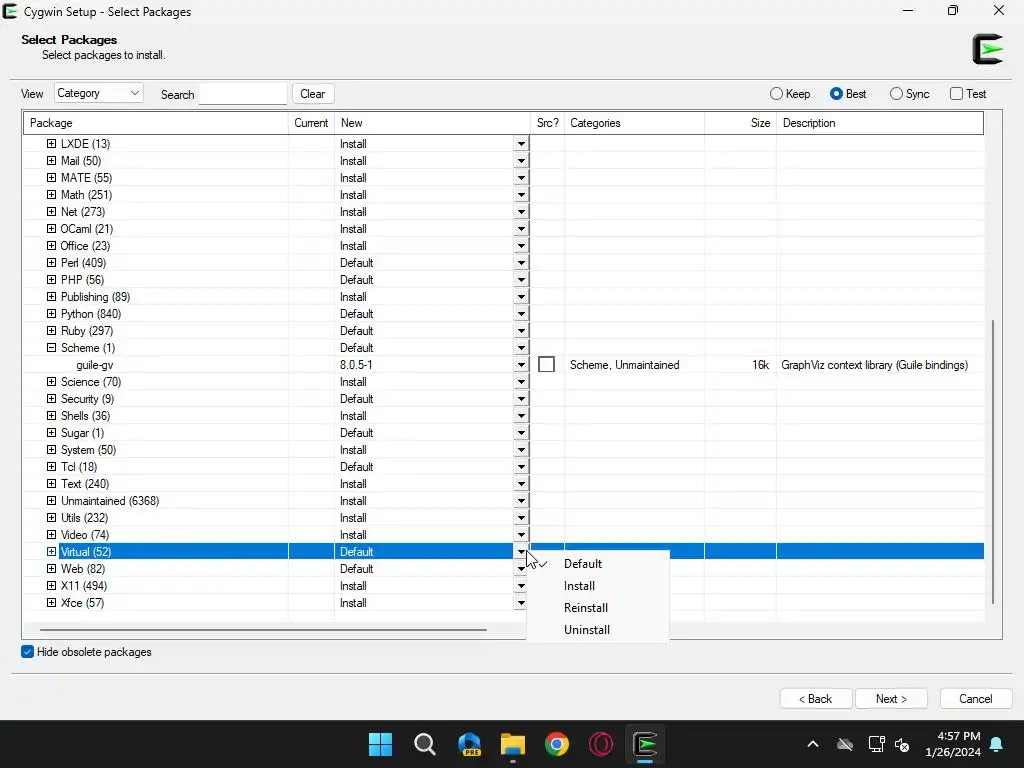Open Microsoft Edge Preview in taskbar
1024x768 pixels.
click(x=469, y=744)
